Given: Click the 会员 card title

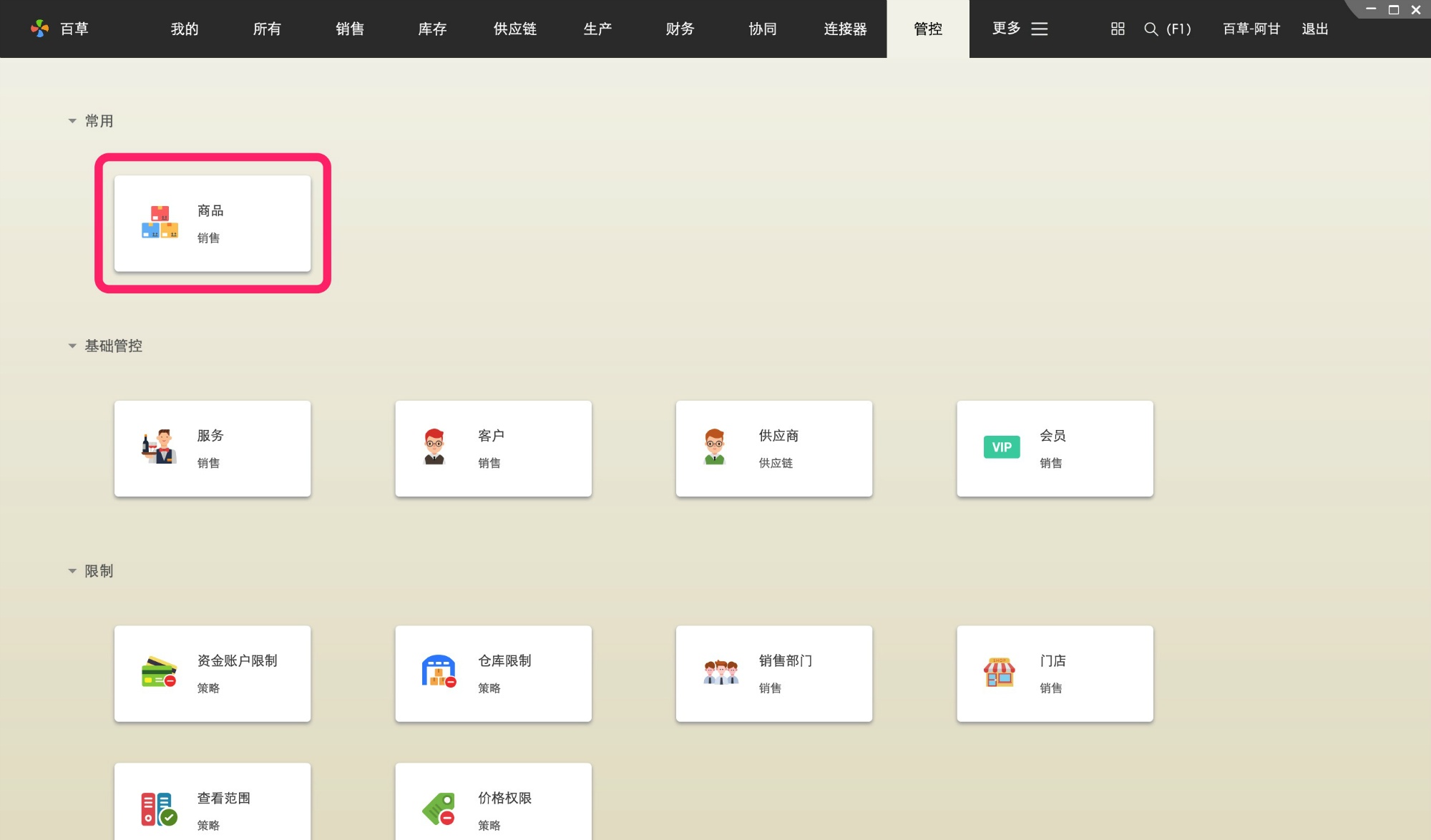Looking at the screenshot, I should (1053, 435).
